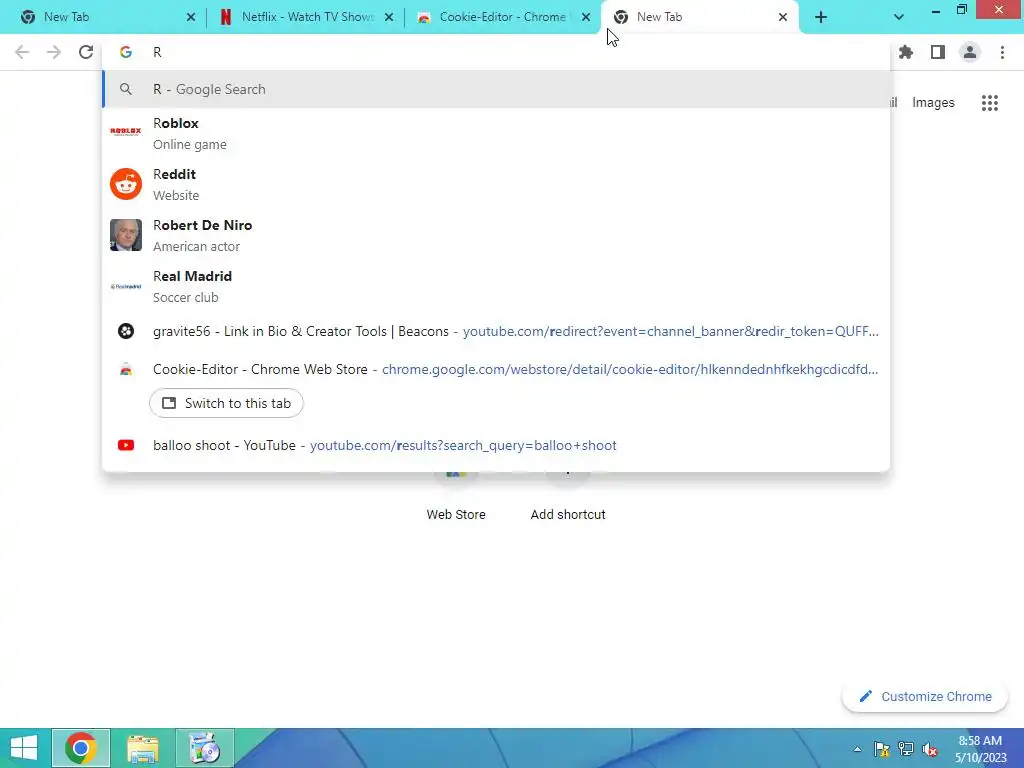Click the Robert De Niro photo
The width and height of the screenshot is (1024, 768).
click(x=126, y=235)
